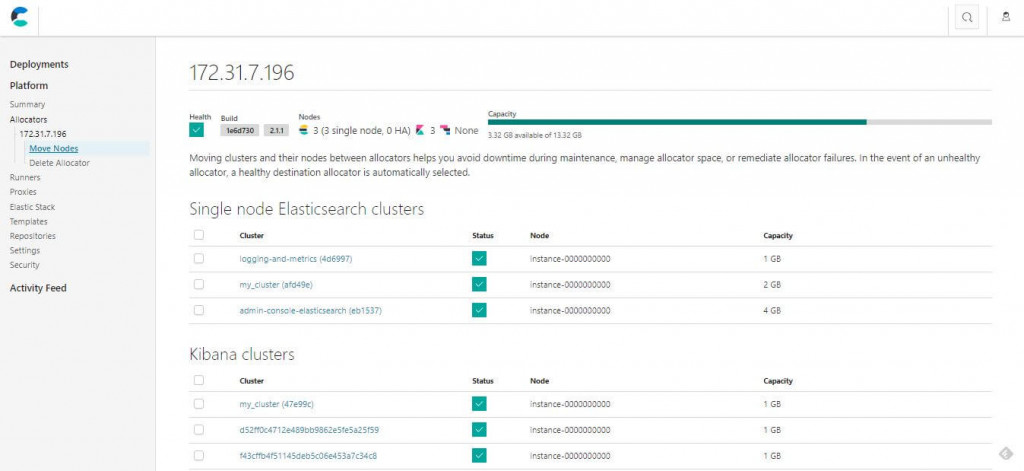Image resolution: width=1024 pixels, height=471 pixels.
Task: Click the Delete Allocator link
Action: click(59, 163)
